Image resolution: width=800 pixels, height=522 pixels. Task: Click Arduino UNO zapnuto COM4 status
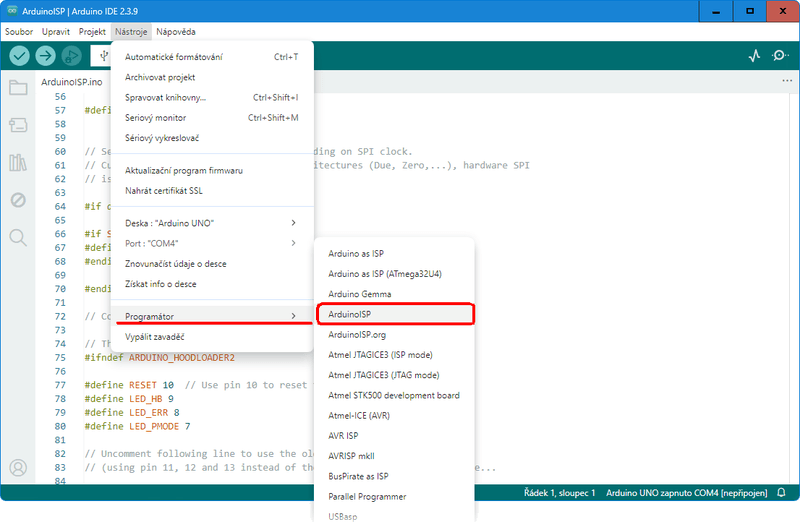tap(686, 493)
